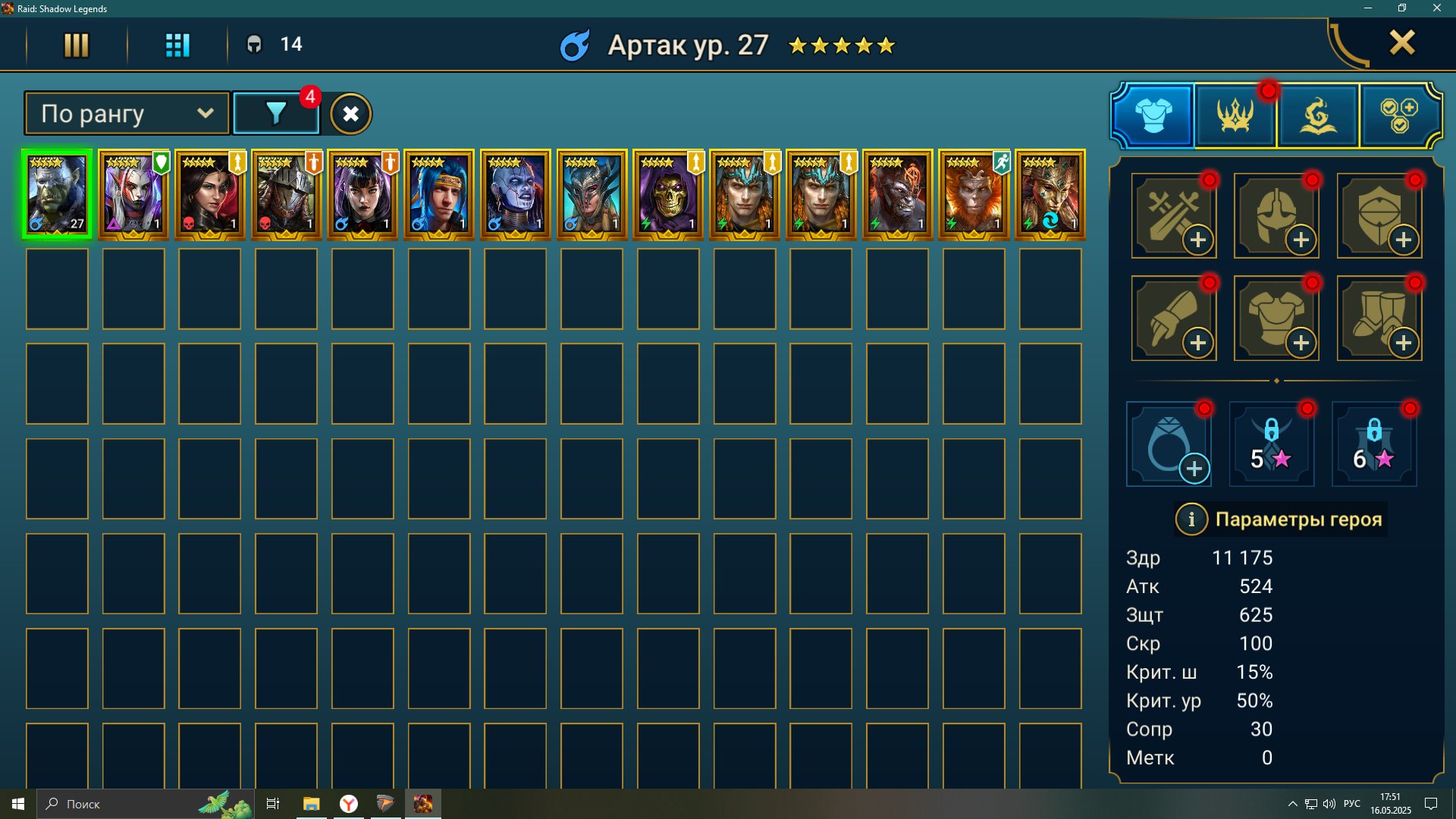This screenshot has height=819, width=1456.
Task: Open the champion filter with 4 active
Action: click(x=276, y=114)
